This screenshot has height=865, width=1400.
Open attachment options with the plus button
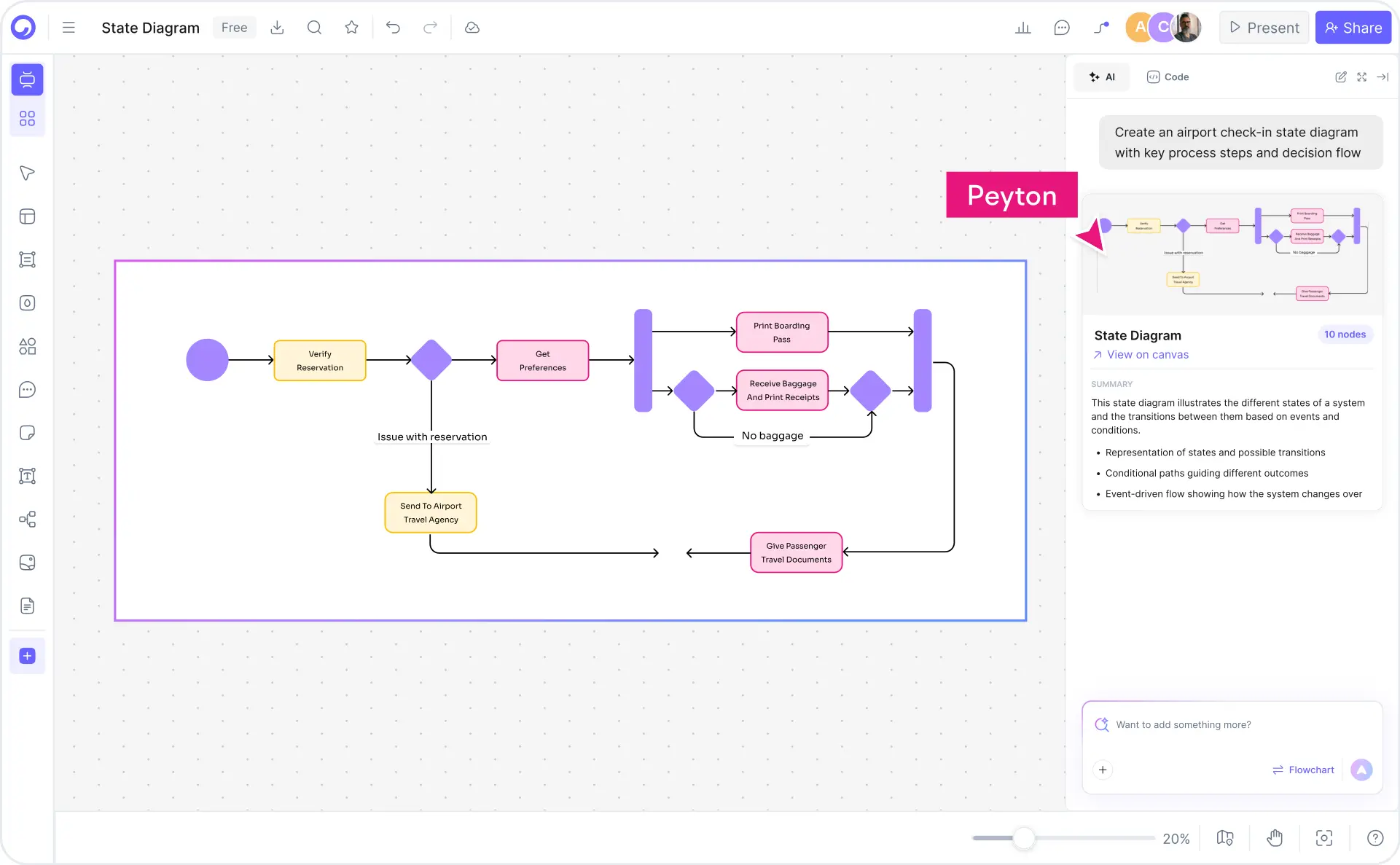[x=1103, y=770]
